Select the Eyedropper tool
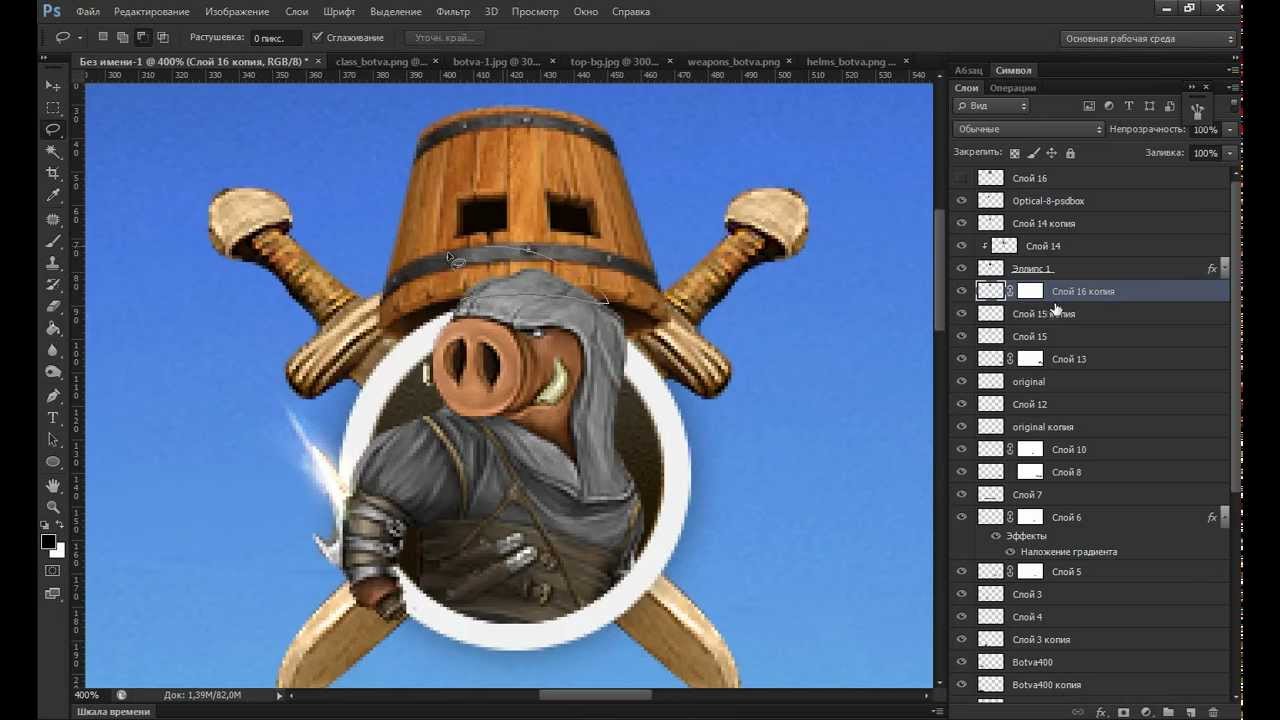This screenshot has height=720, width=1280. point(53,196)
